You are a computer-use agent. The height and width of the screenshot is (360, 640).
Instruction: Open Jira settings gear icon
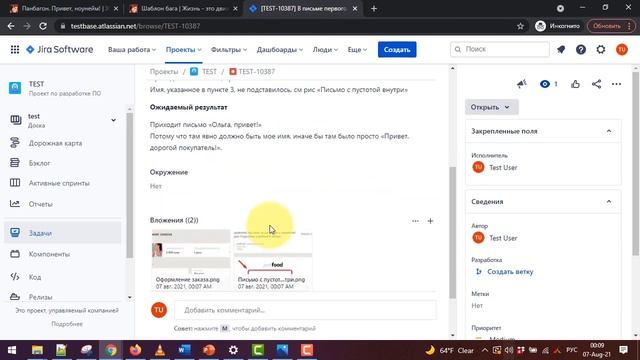coord(600,49)
